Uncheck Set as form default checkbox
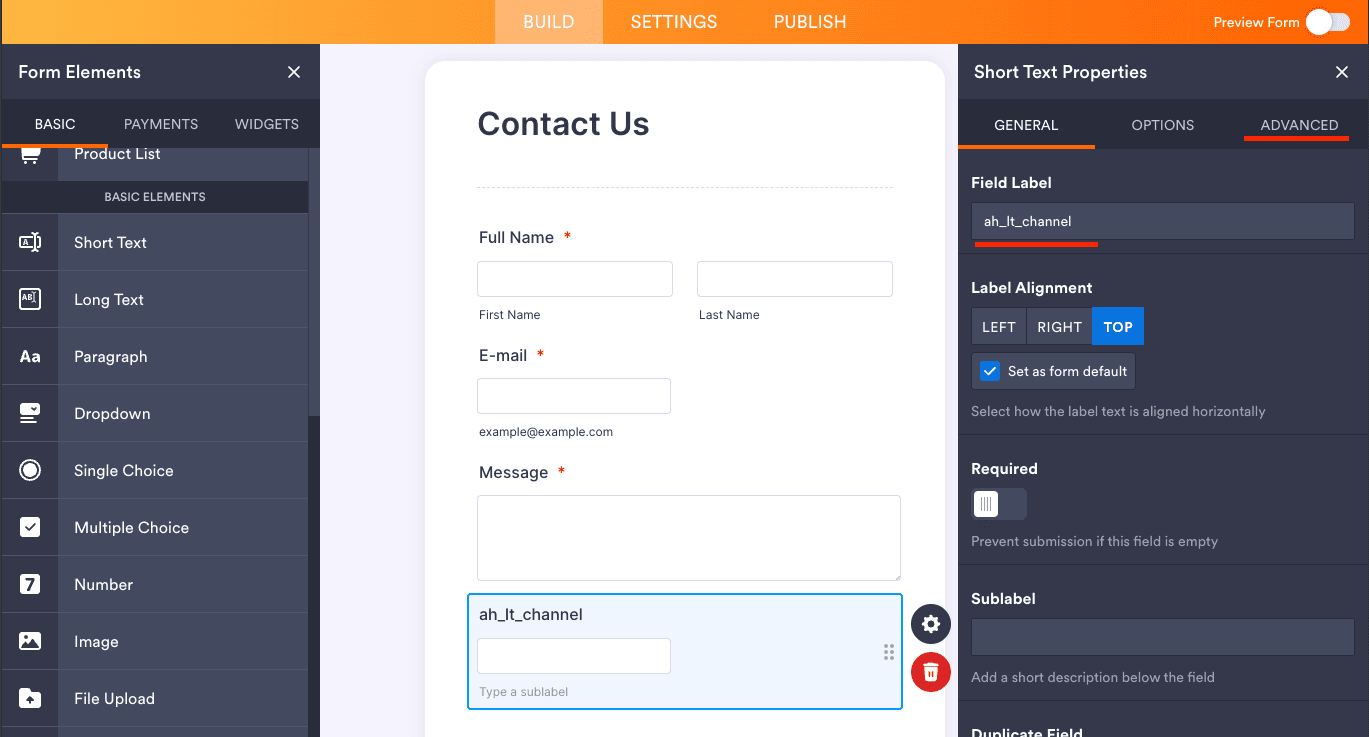Image resolution: width=1369 pixels, height=737 pixels. (x=990, y=371)
